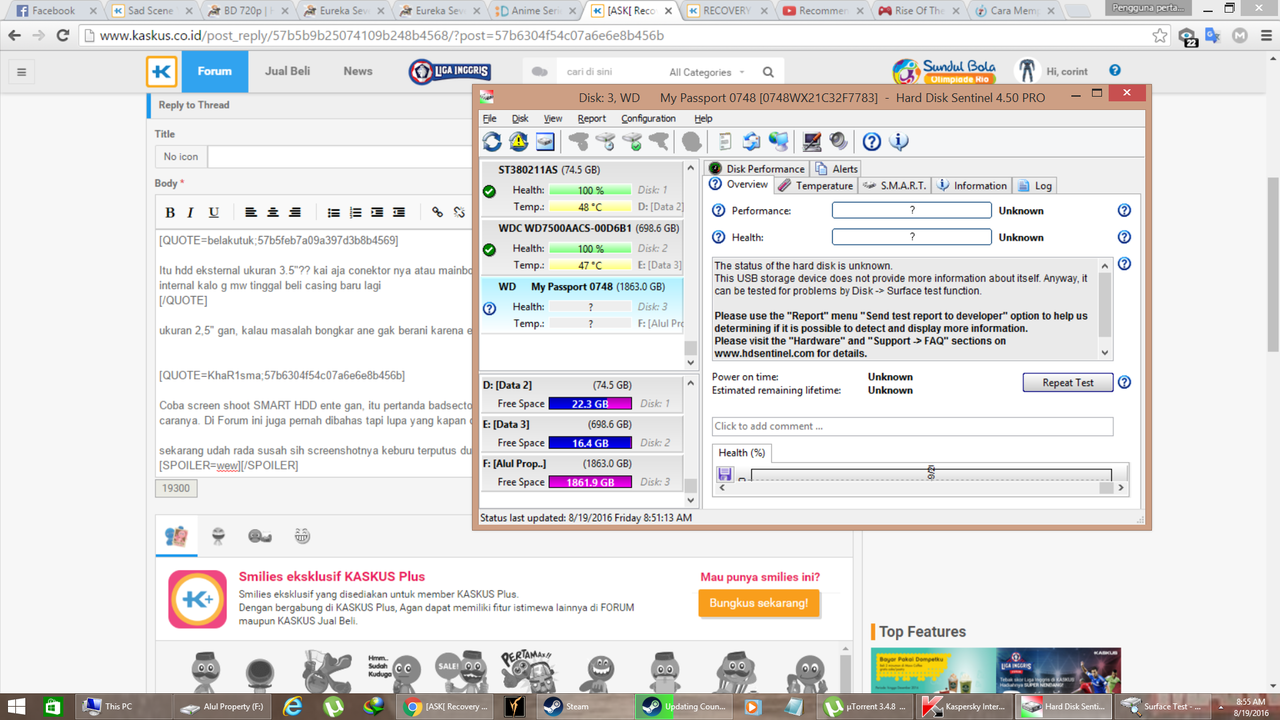
Task: Insert numbered list in Kaskus reply editor
Action: point(356,212)
